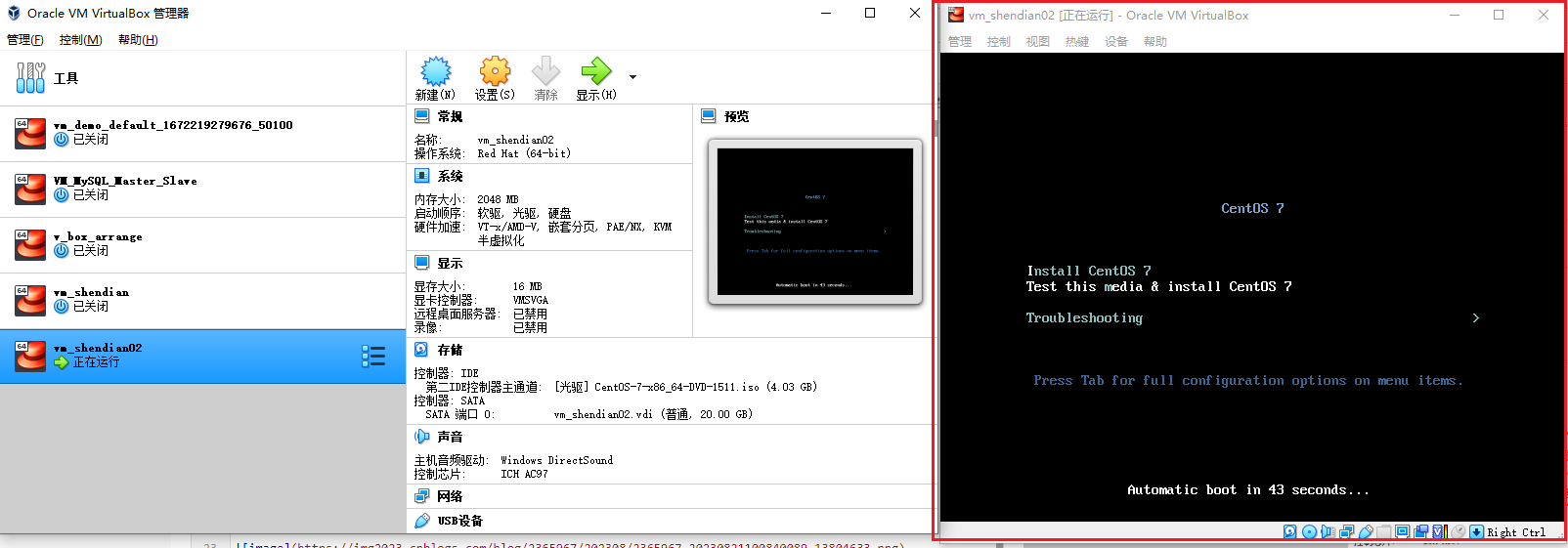This screenshot has width=1568, height=548.
Task: Click the Network section icon
Action: coord(421,496)
